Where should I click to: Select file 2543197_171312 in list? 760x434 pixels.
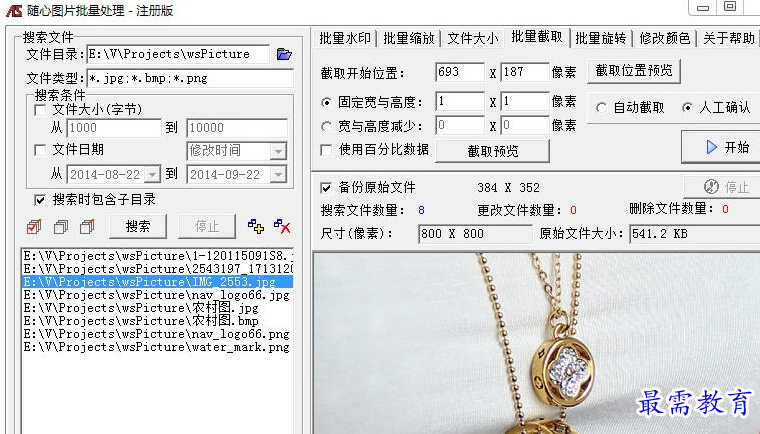[x=158, y=269]
